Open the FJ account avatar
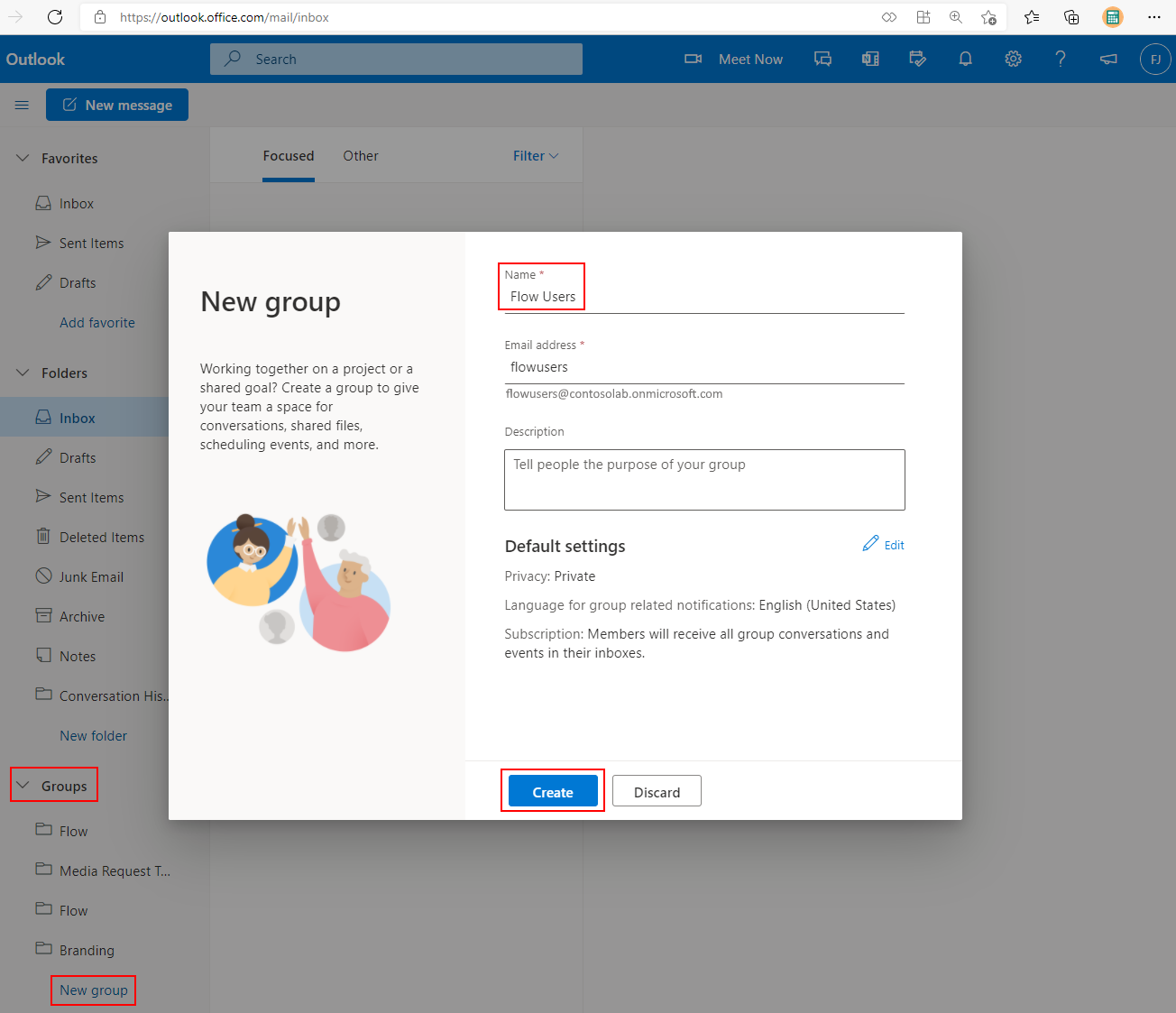Image resolution: width=1176 pixels, height=1013 pixels. (1155, 60)
